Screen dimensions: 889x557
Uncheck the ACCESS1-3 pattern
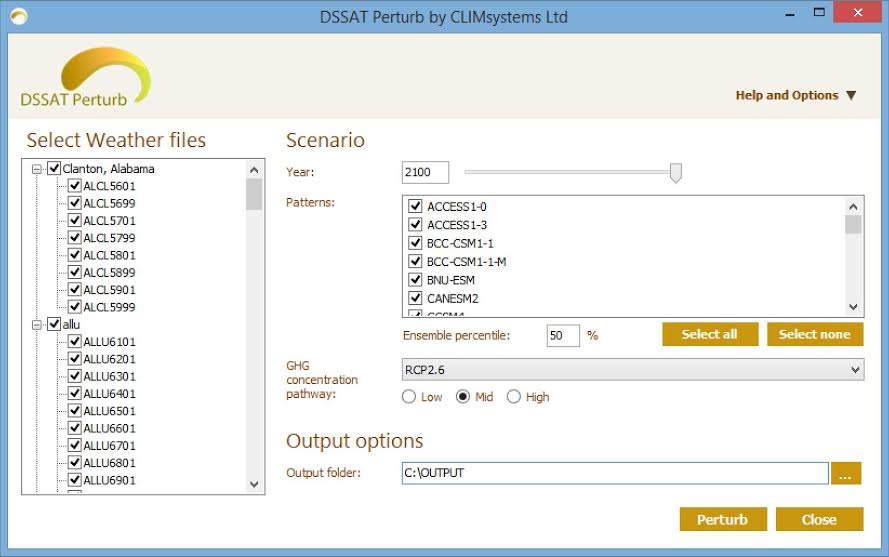pos(415,225)
